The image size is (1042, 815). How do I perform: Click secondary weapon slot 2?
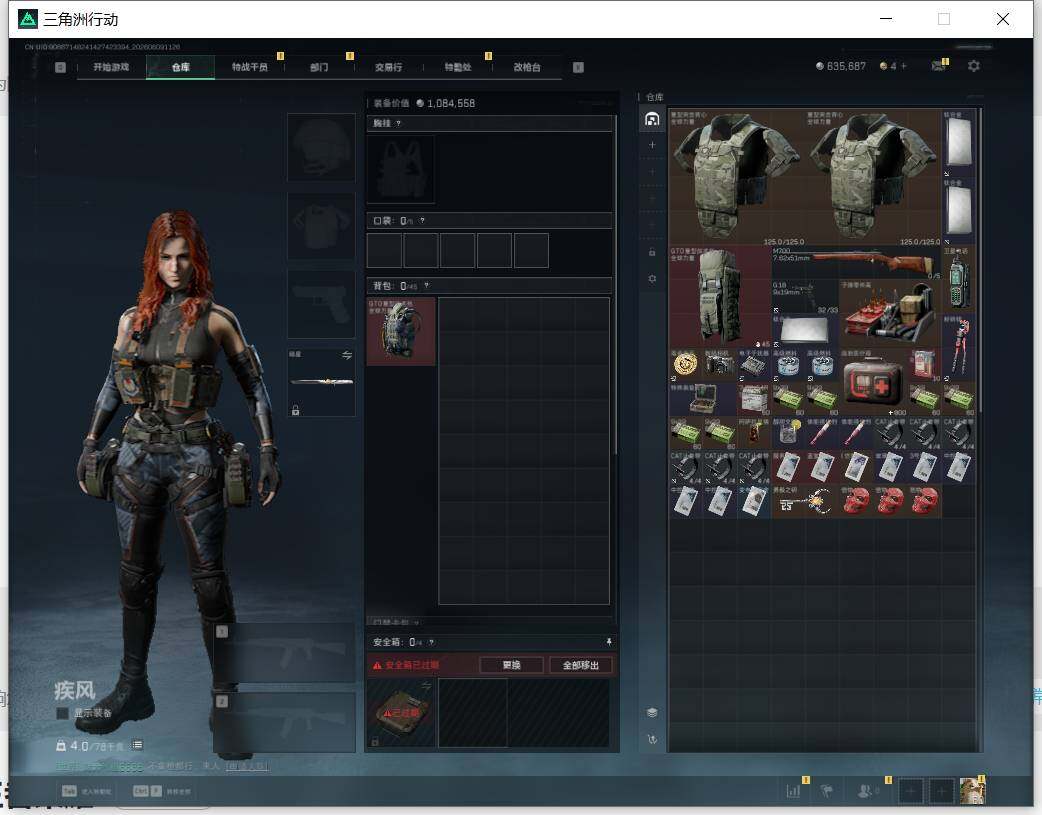(285, 723)
